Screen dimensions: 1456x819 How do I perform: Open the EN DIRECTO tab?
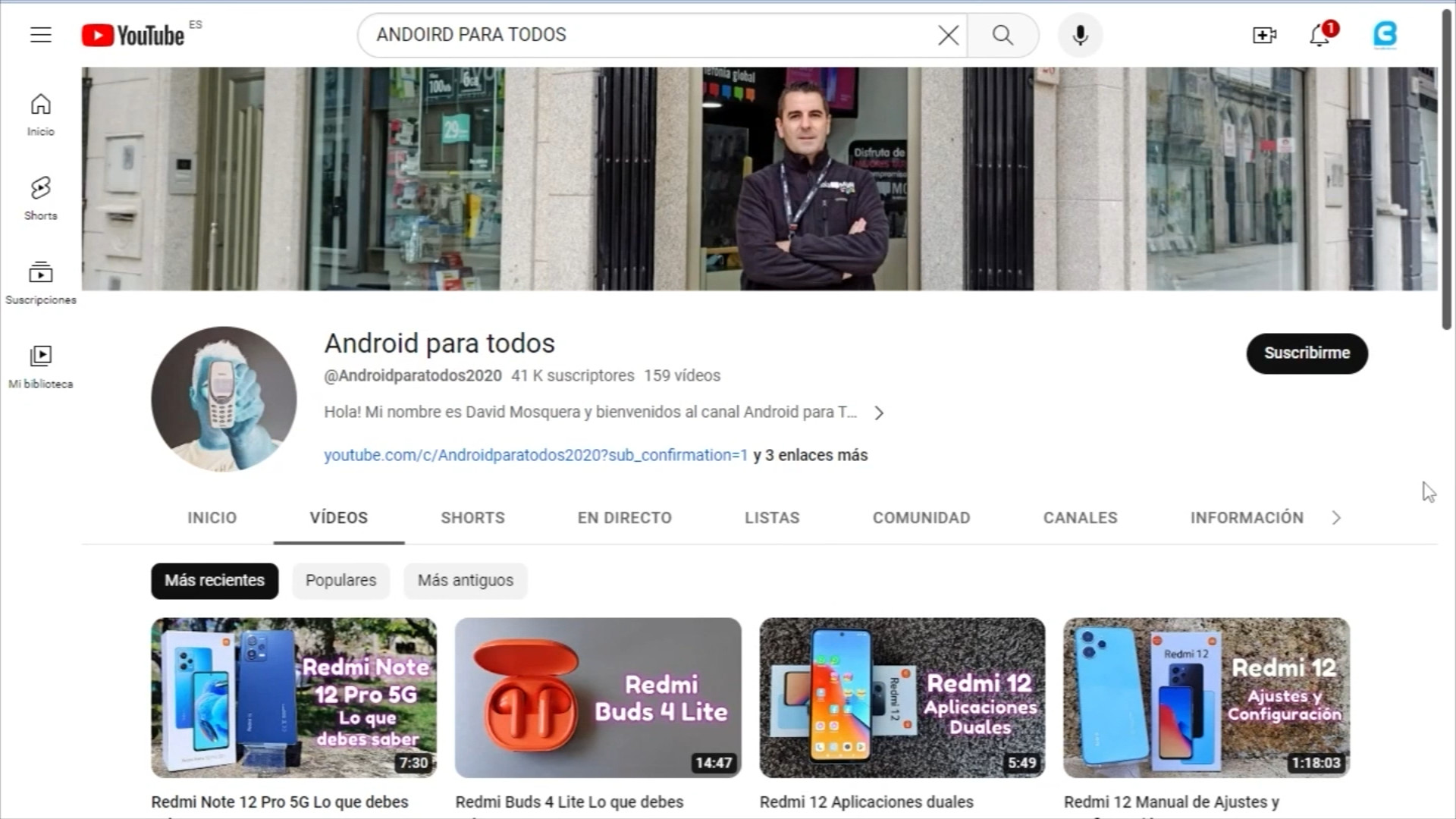pos(625,517)
